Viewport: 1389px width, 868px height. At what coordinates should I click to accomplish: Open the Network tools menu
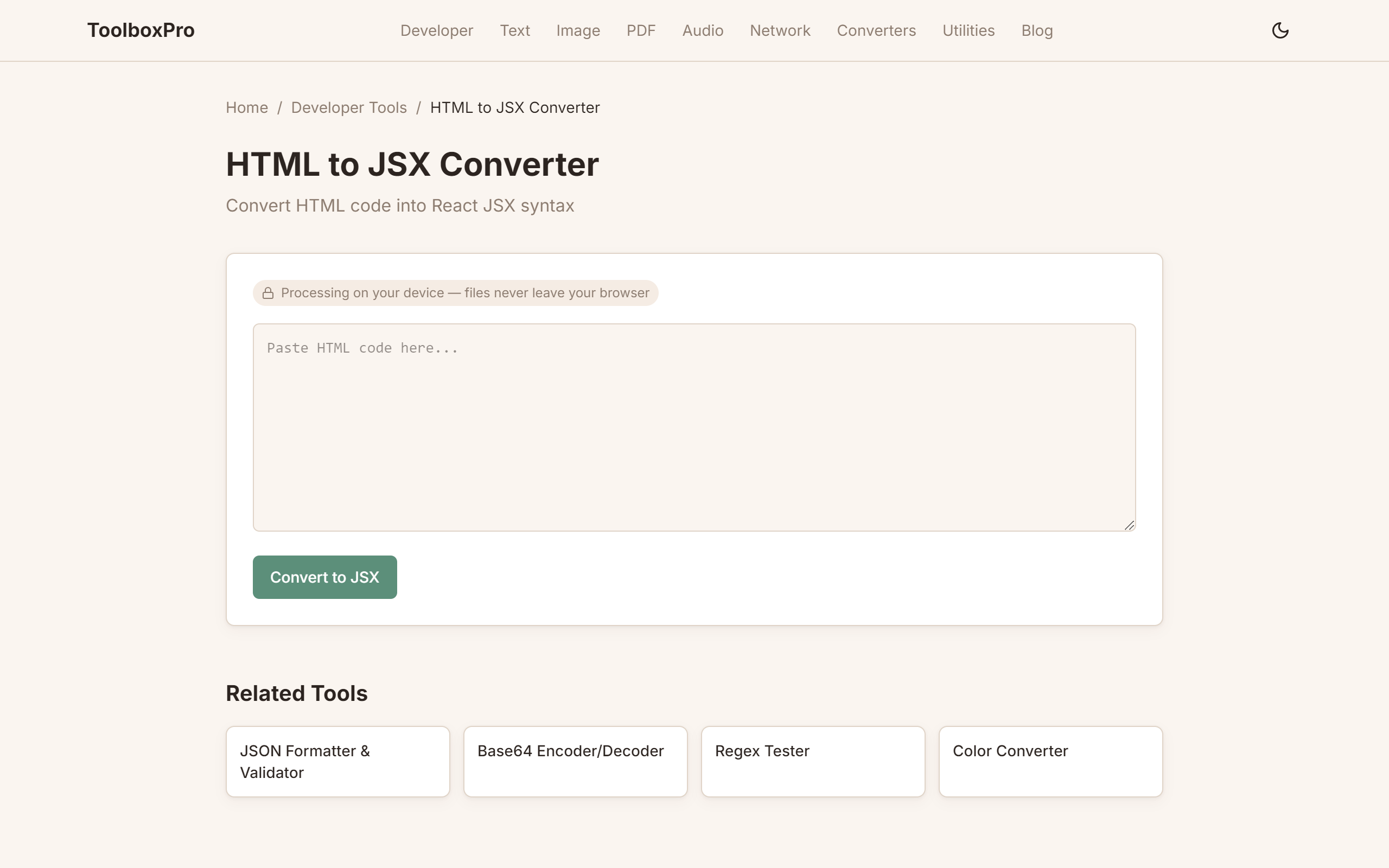[x=780, y=30]
